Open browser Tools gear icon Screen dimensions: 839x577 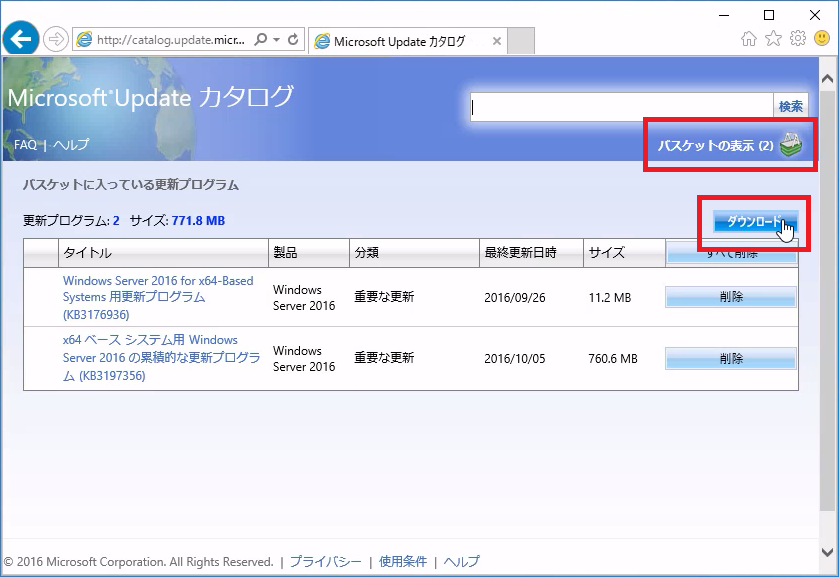point(798,39)
